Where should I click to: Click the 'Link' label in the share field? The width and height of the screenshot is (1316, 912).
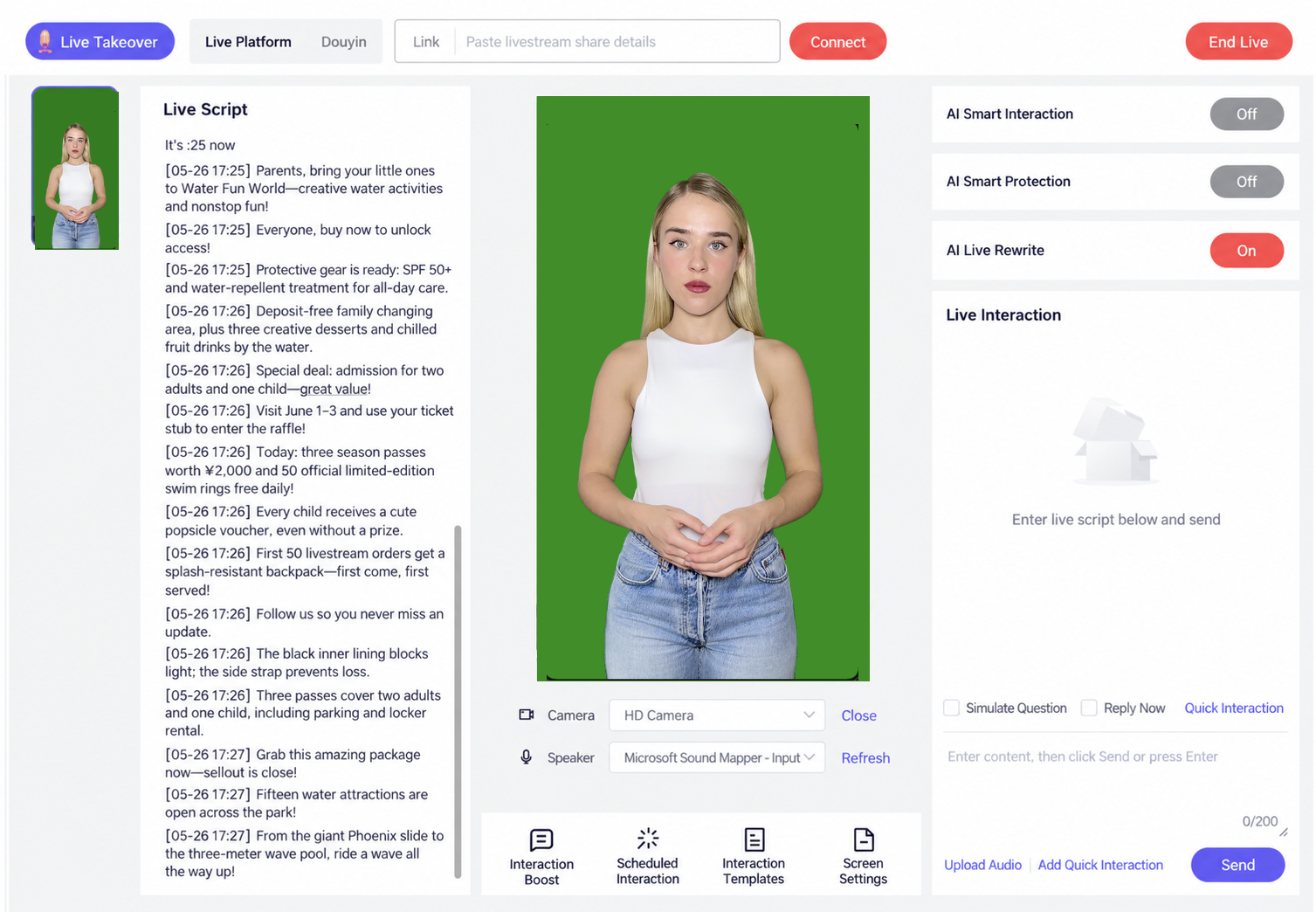(x=426, y=42)
